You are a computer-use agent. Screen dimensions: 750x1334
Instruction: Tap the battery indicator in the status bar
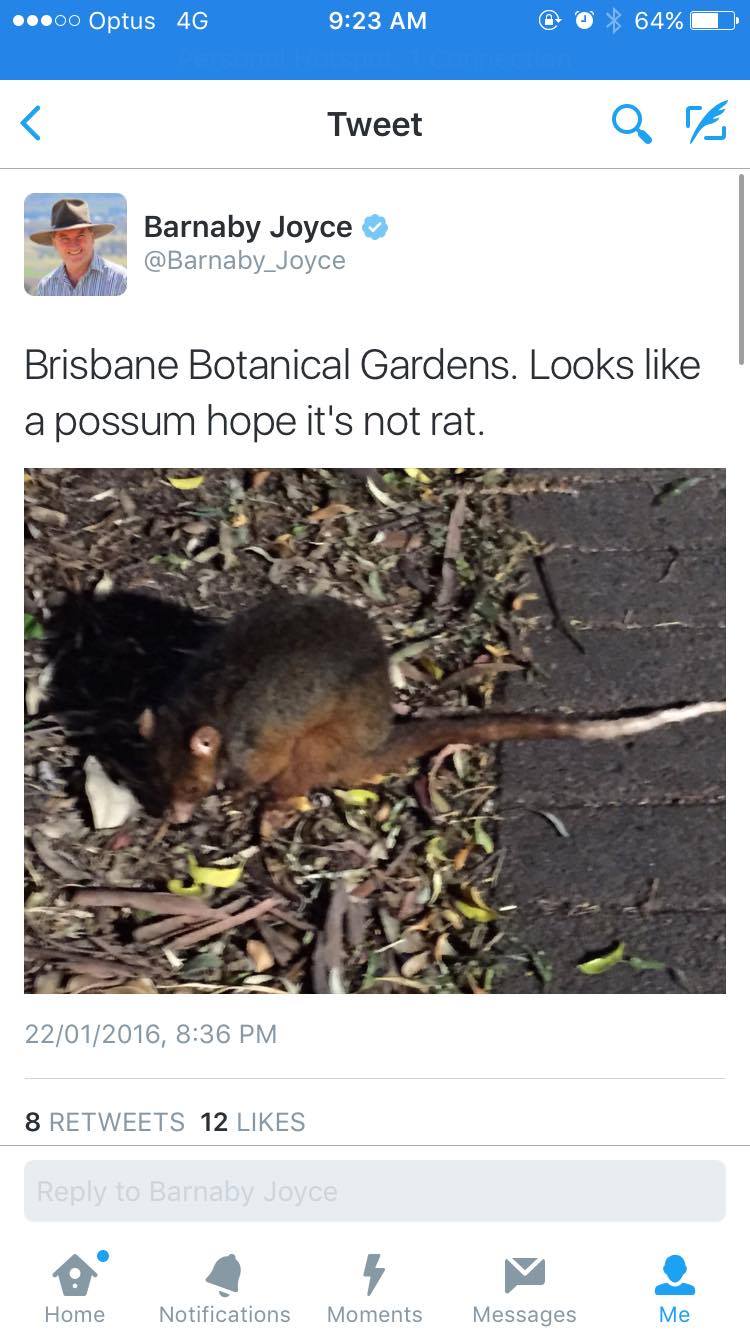click(716, 21)
